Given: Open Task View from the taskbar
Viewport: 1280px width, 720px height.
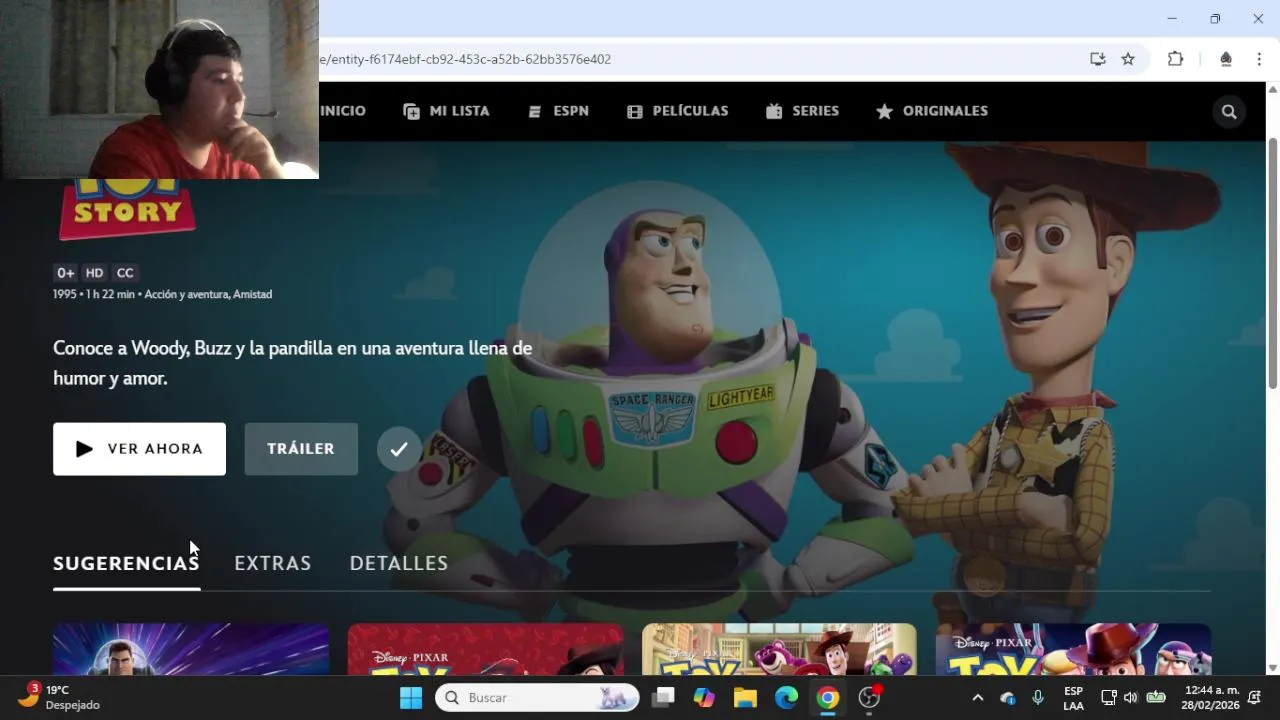Looking at the screenshot, I should click(662, 698).
